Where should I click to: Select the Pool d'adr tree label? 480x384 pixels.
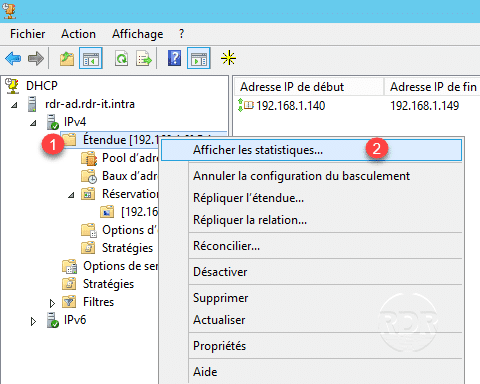coord(130,158)
